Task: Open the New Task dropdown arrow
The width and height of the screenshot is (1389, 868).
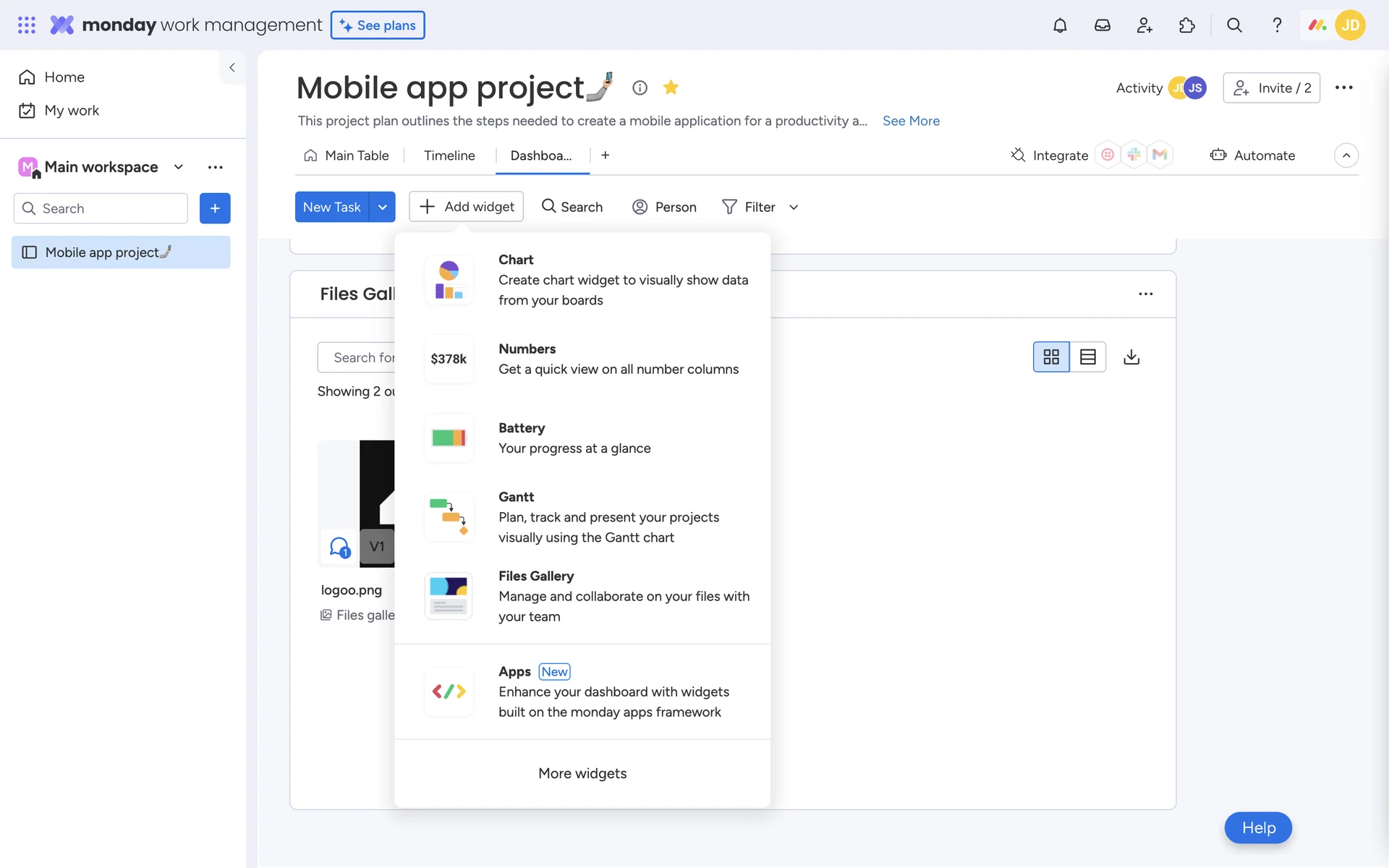Action: pos(382,207)
